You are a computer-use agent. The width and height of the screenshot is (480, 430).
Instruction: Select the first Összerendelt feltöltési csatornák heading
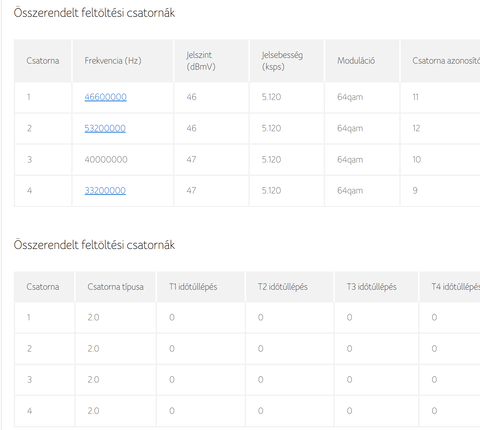tap(94, 13)
